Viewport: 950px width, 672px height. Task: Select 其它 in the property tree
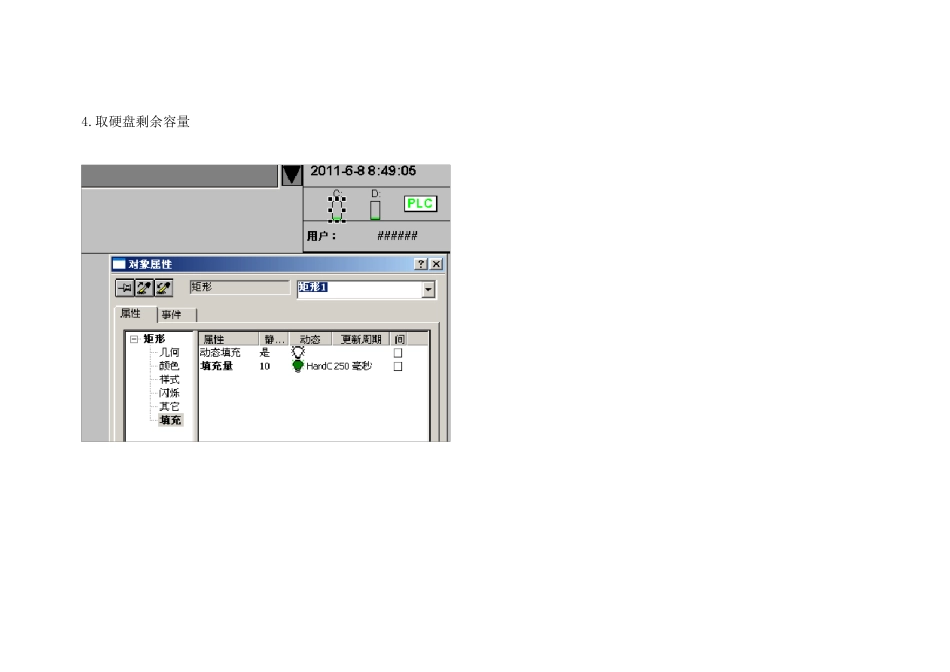pyautogui.click(x=169, y=407)
